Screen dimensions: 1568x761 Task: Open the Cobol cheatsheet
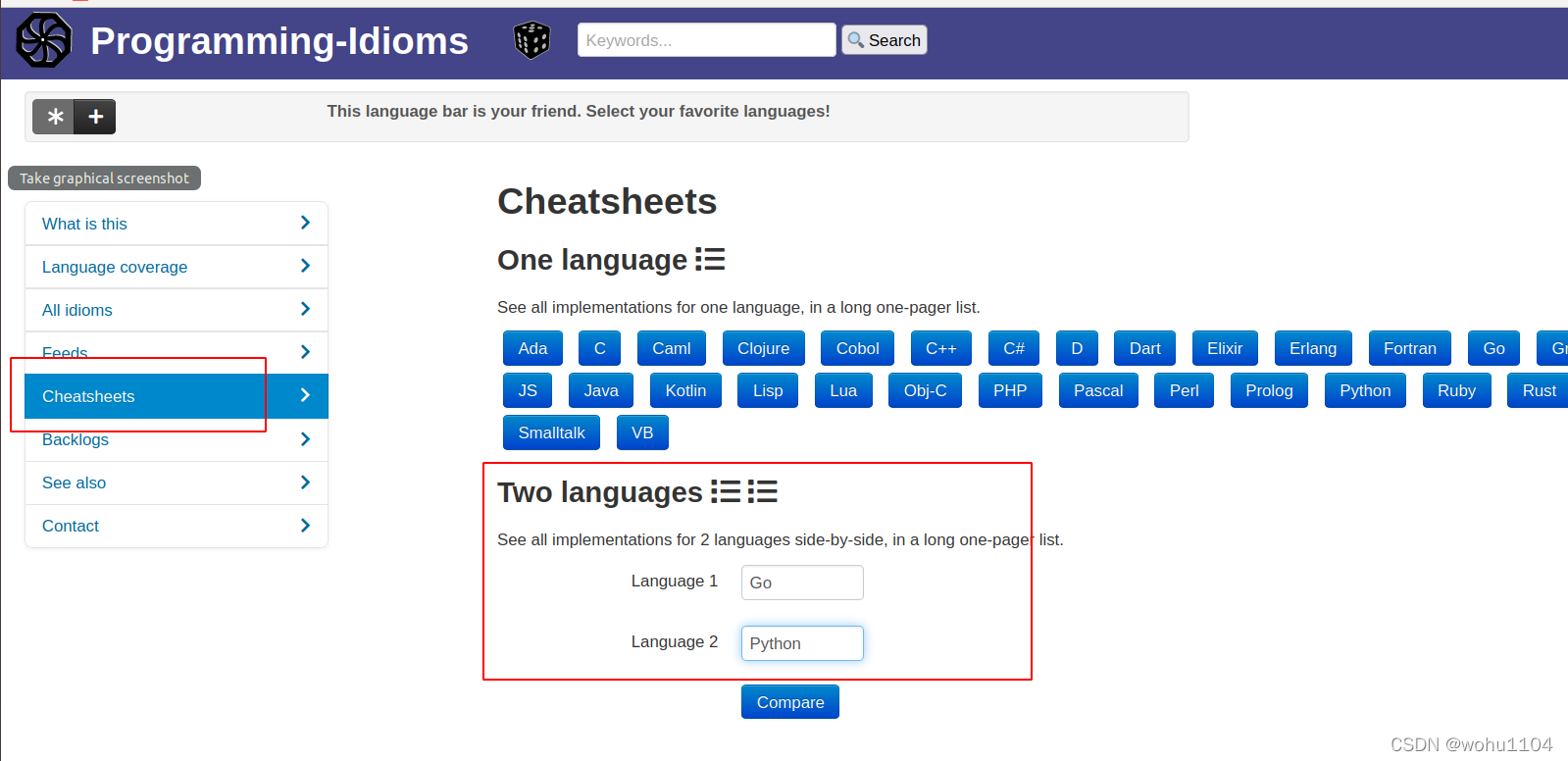(x=858, y=348)
